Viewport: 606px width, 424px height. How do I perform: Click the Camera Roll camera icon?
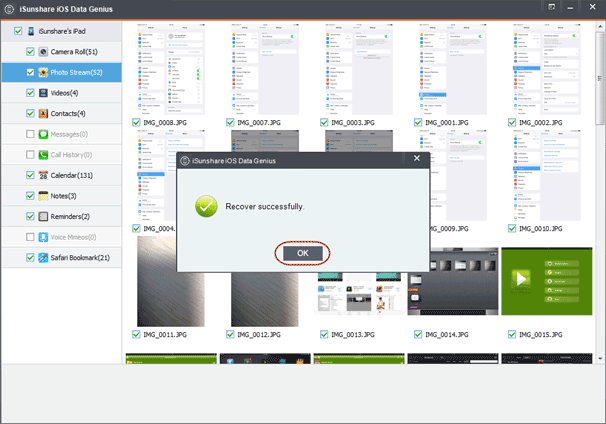[x=43, y=52]
